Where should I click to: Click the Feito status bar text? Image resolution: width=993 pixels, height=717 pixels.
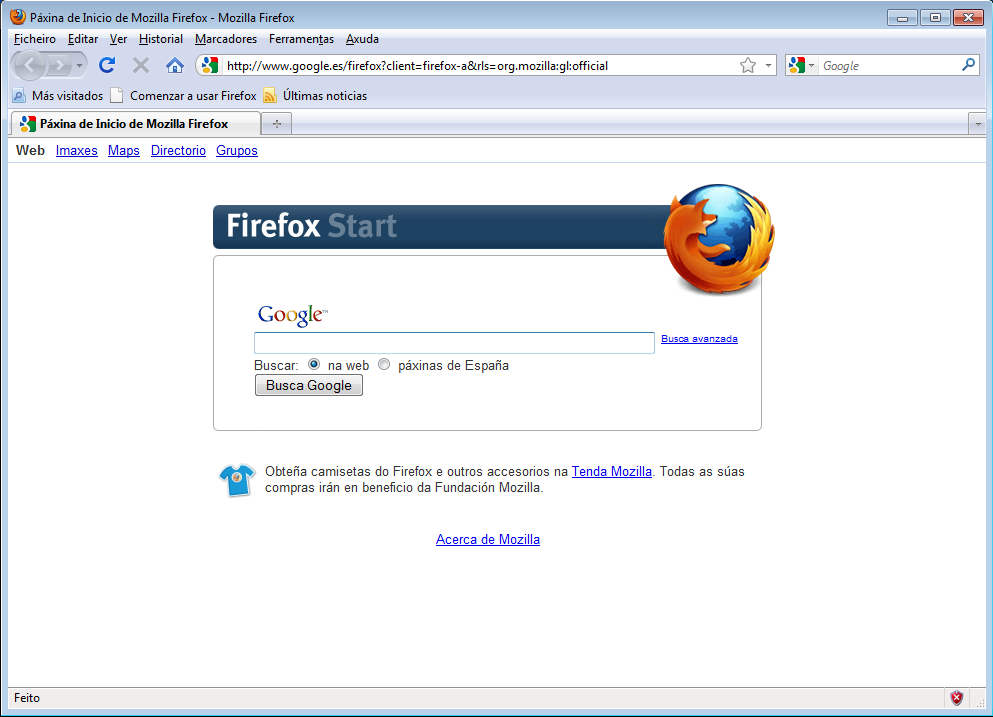(27, 698)
